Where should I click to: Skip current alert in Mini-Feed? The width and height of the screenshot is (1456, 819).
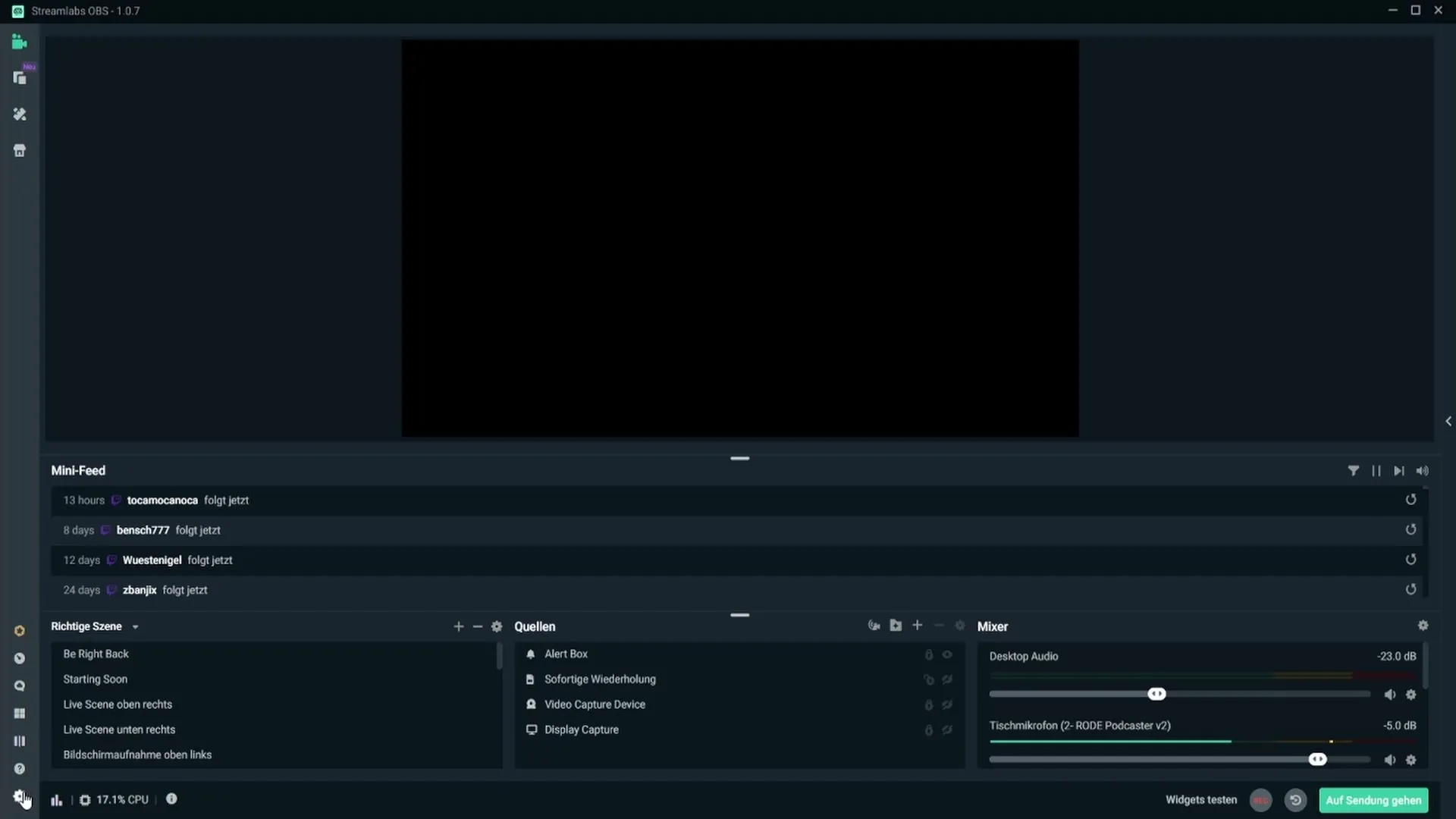click(x=1399, y=471)
